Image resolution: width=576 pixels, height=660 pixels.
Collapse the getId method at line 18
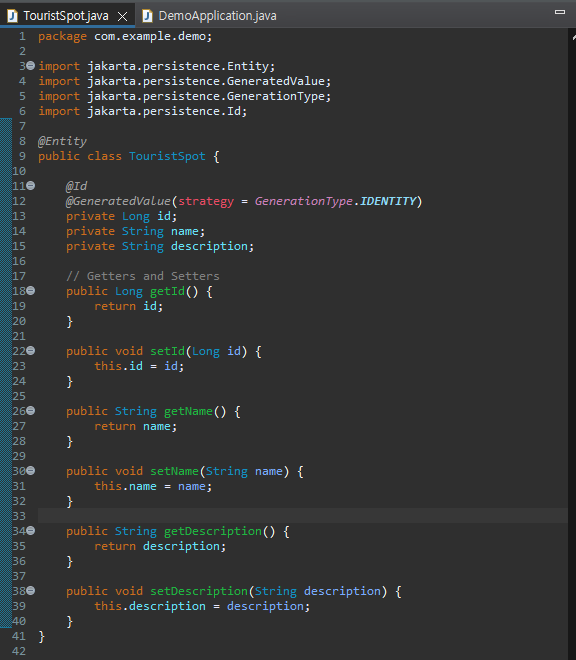click(x=30, y=291)
